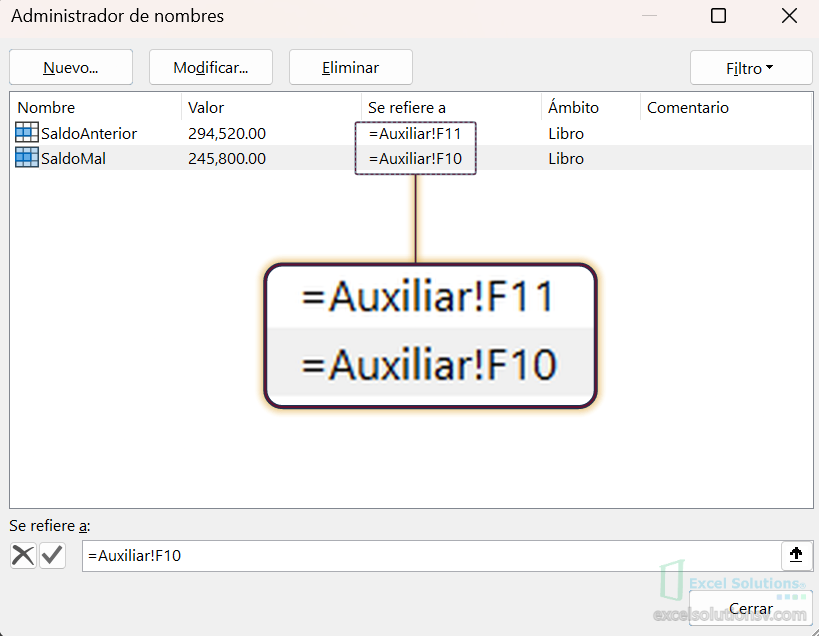Close the Administrador de nombres window

[x=789, y=16]
